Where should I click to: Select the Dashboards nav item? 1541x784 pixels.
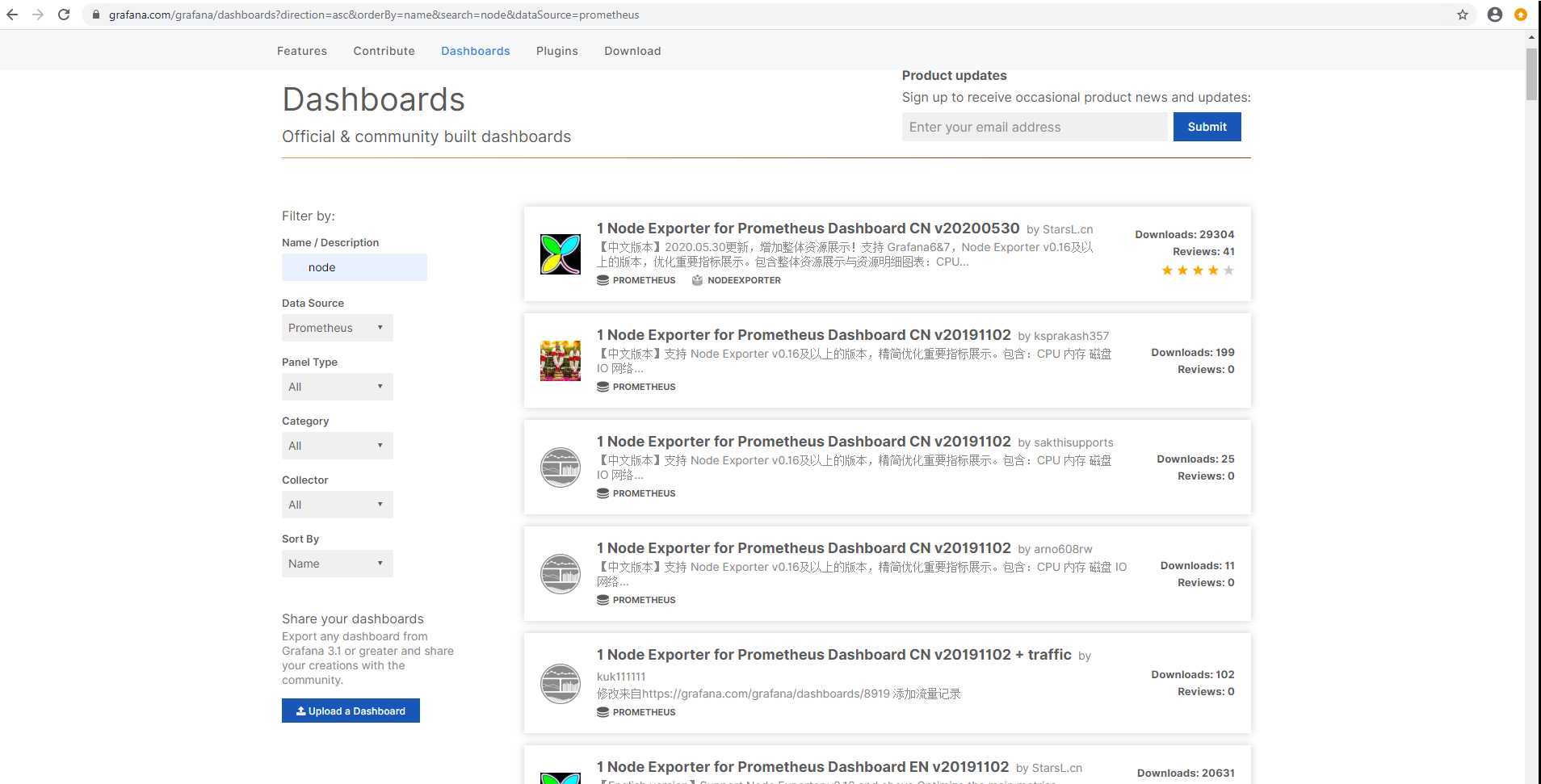coord(476,51)
